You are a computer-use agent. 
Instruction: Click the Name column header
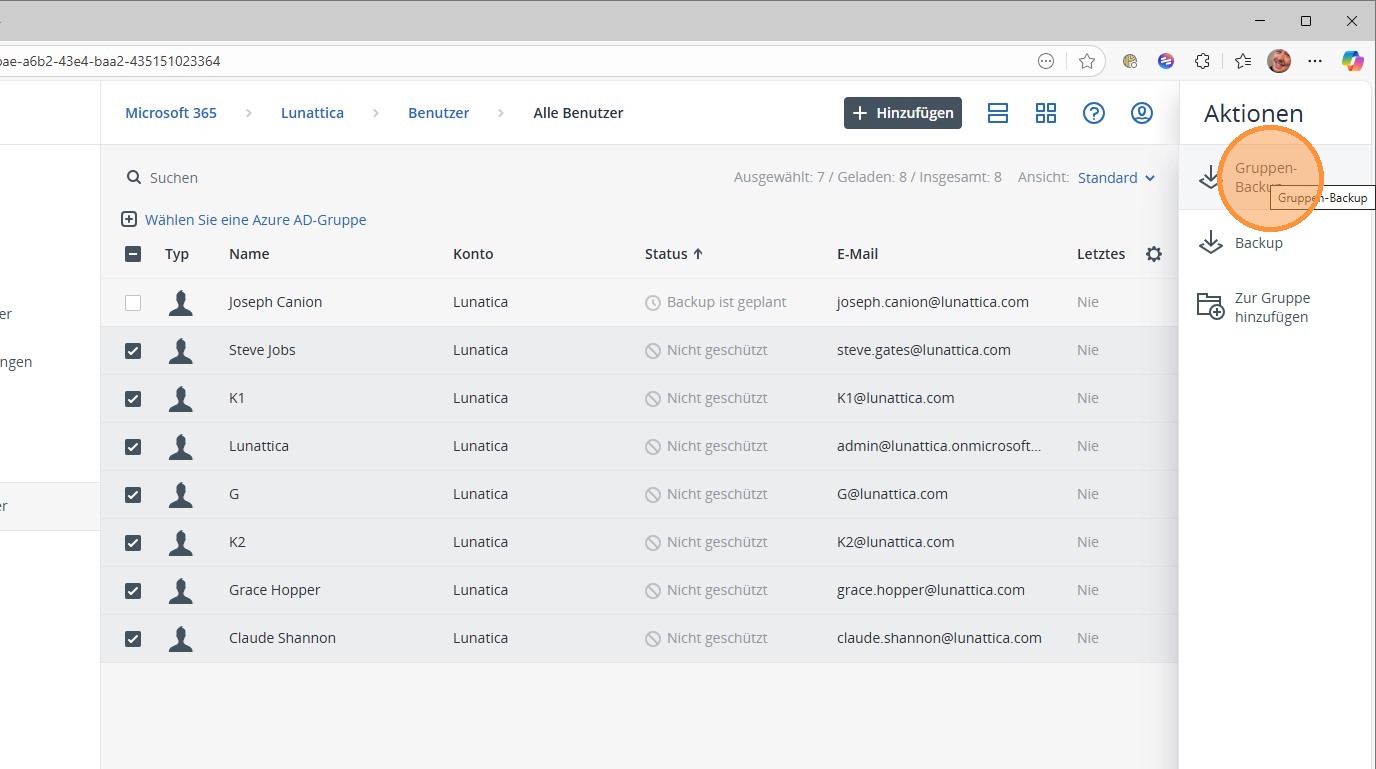coord(249,254)
